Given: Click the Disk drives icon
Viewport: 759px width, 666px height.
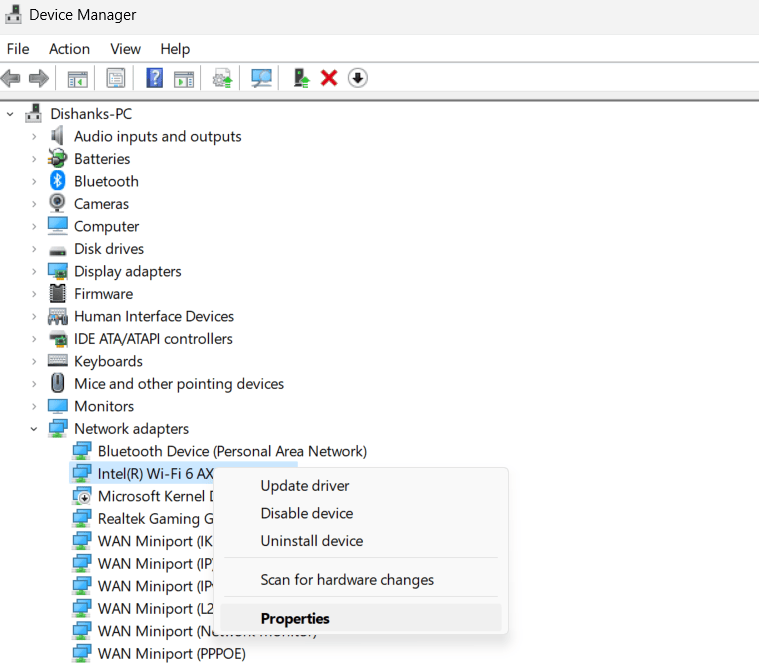Looking at the screenshot, I should [58, 250].
